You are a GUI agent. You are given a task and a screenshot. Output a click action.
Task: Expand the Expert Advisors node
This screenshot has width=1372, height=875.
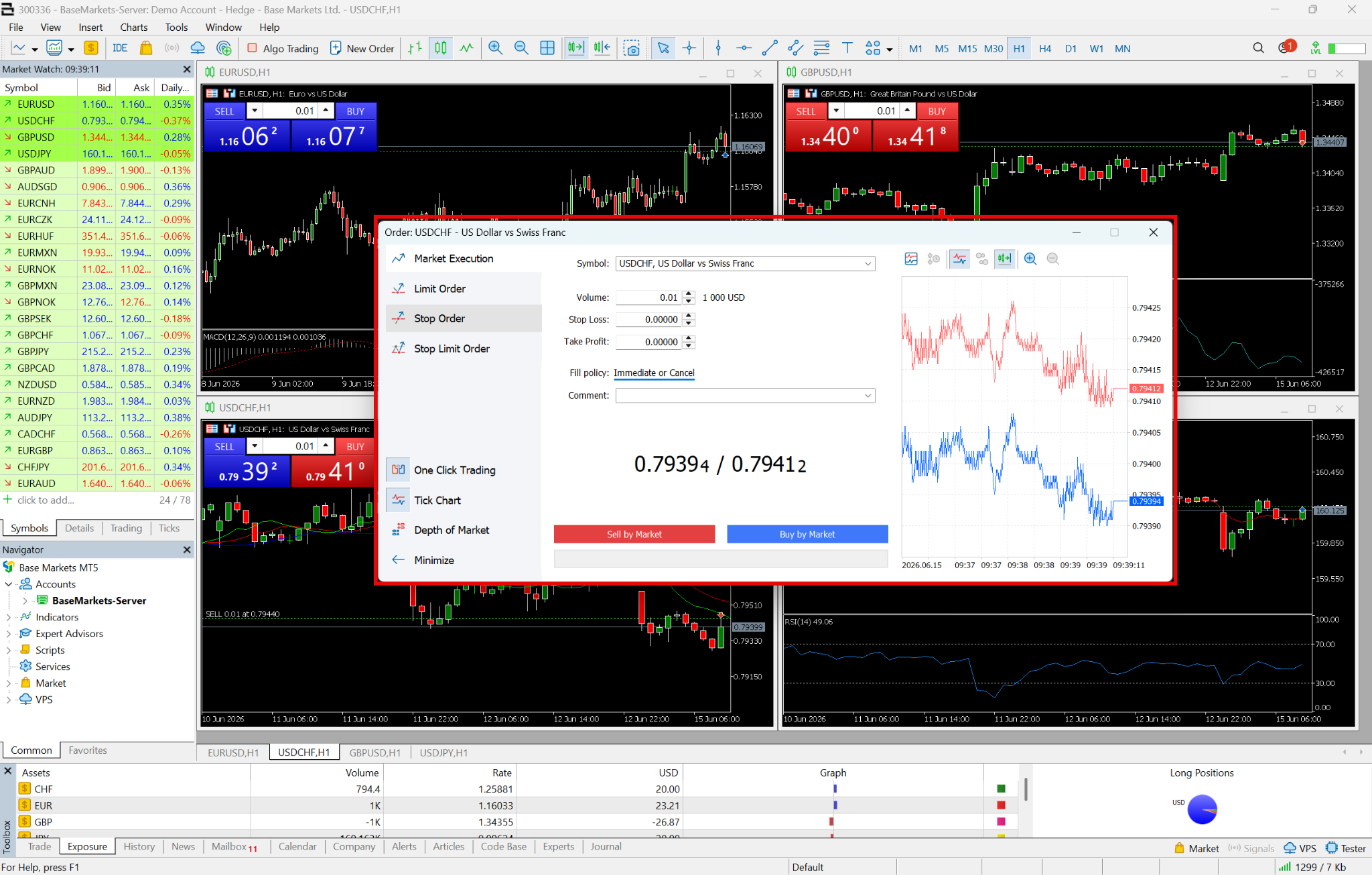click(x=8, y=634)
